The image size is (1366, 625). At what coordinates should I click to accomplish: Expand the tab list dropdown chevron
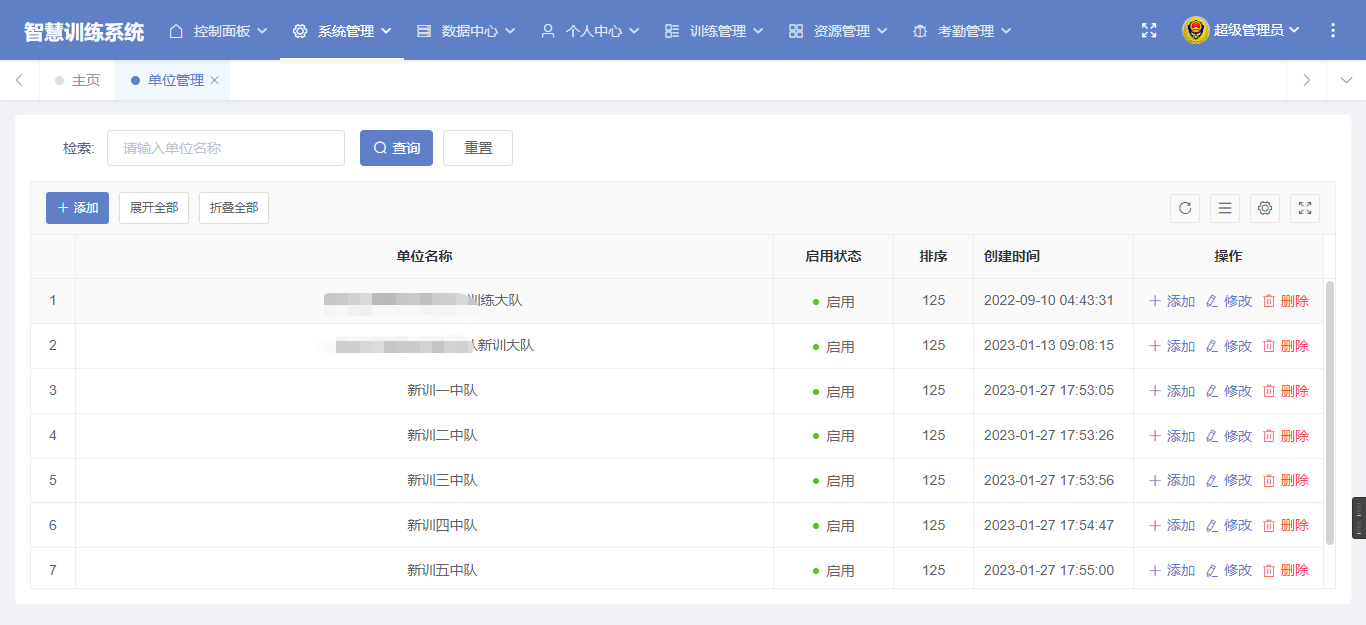(1346, 80)
